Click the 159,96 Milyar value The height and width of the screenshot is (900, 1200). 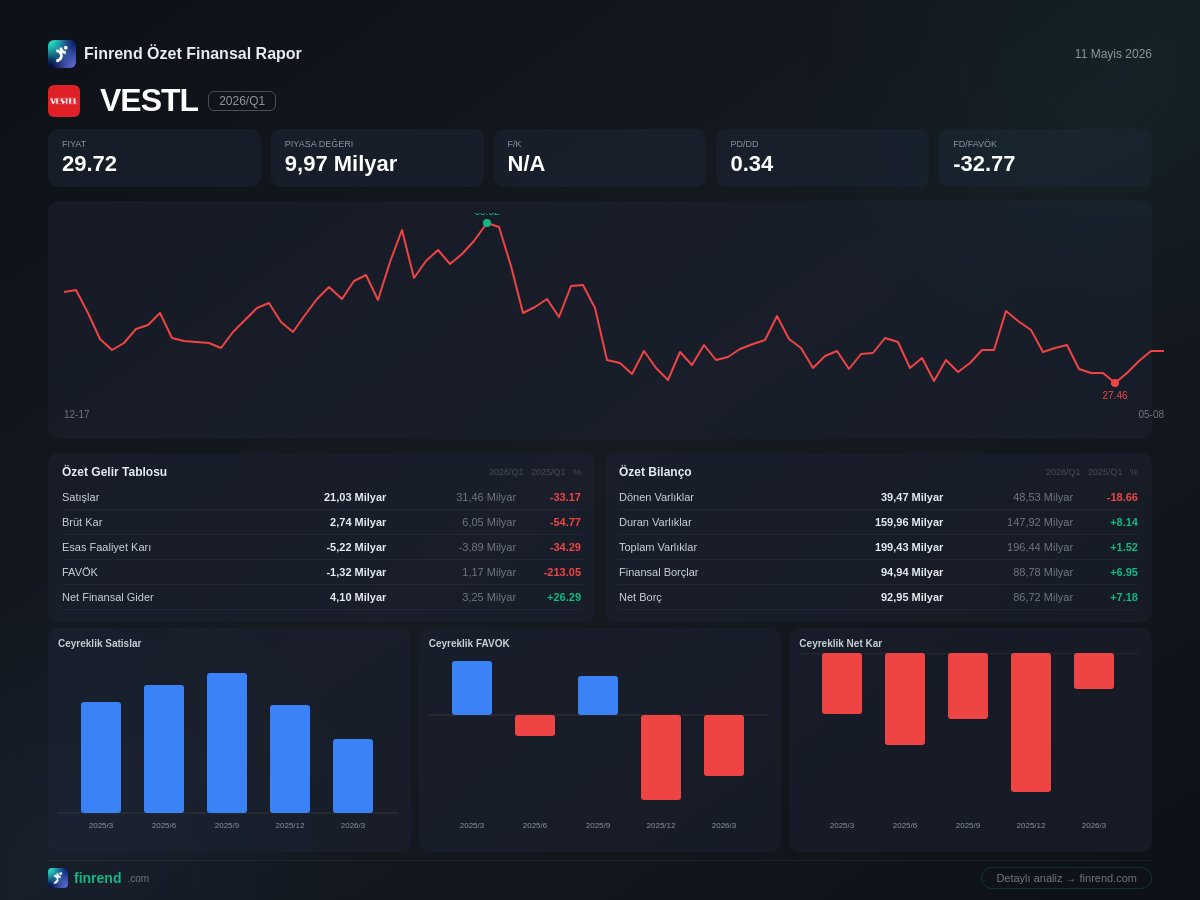[909, 522]
